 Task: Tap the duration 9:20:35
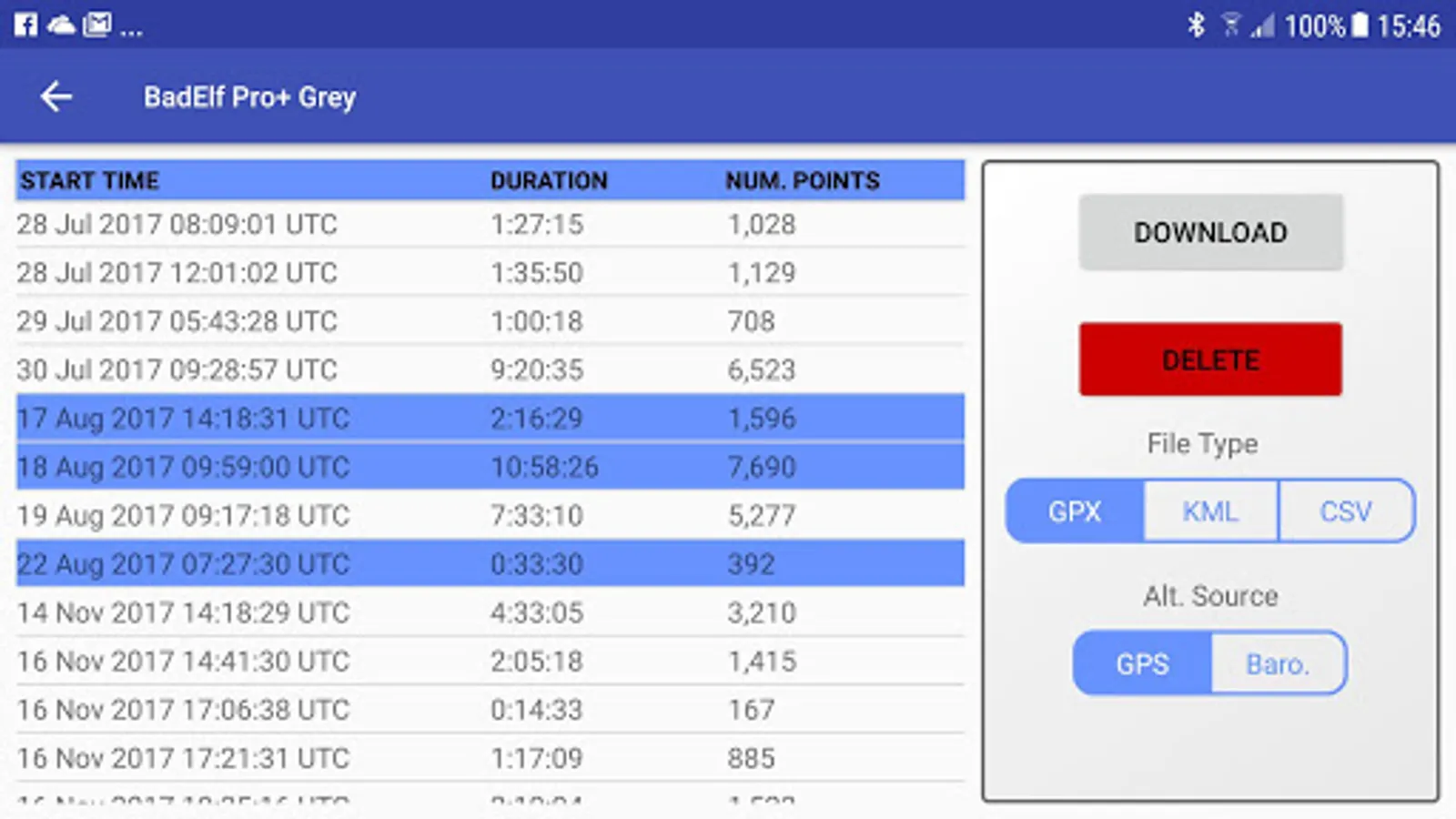(x=537, y=369)
